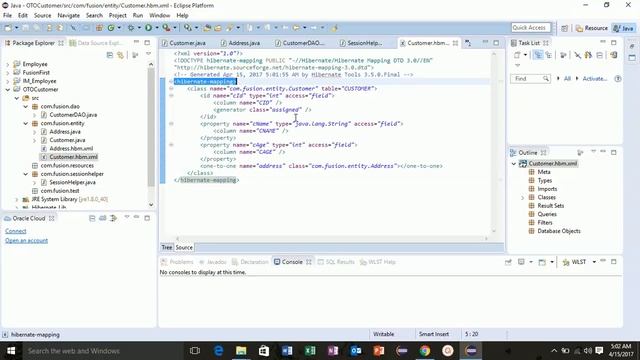The width and height of the screenshot is (640, 360).
Task: Switch to Resource perspective
Action: click(x=591, y=28)
